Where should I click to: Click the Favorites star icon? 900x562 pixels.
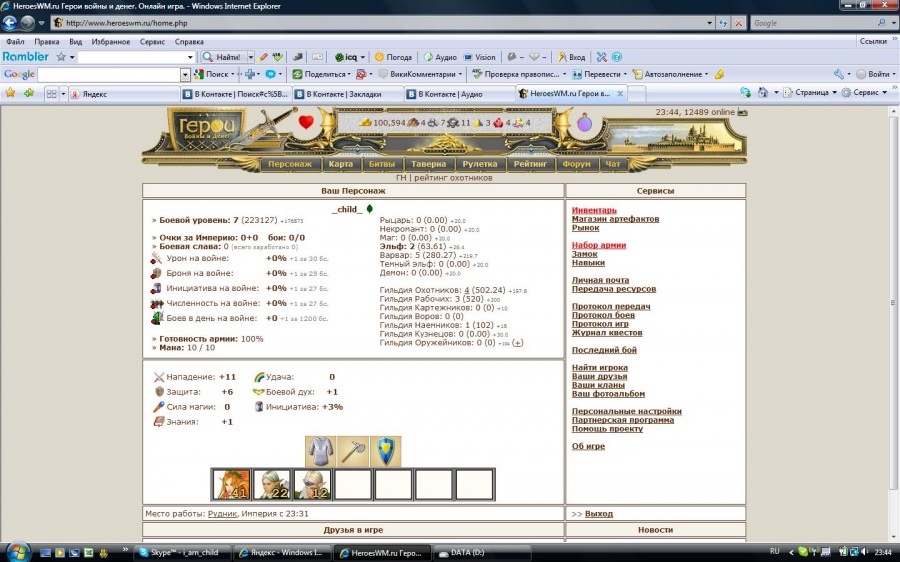tap(10, 93)
